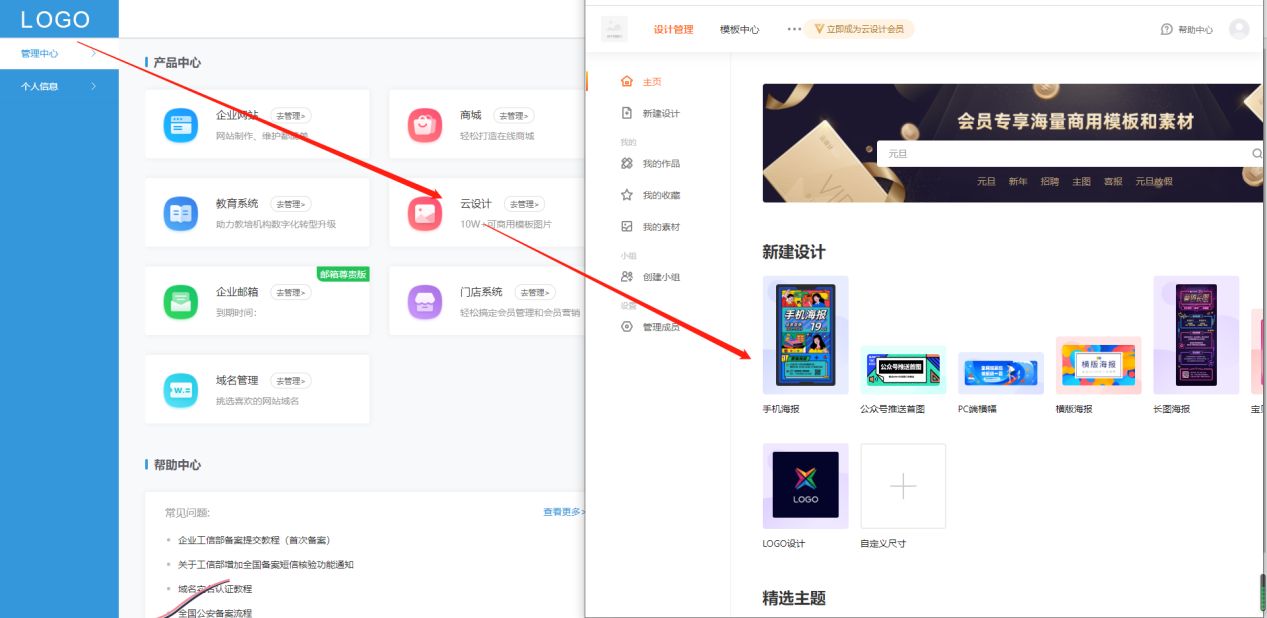Select the 手机海报 template thumbnail
Image resolution: width=1267 pixels, height=618 pixels.
point(805,335)
